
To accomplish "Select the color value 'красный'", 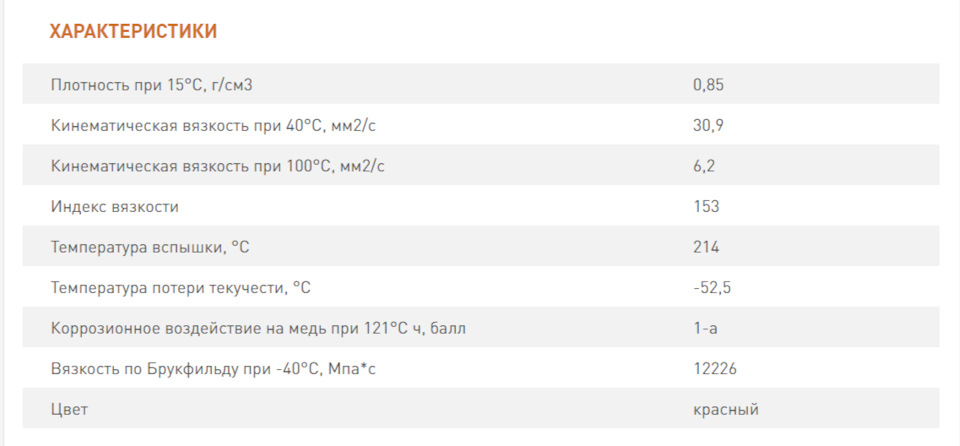I will [x=725, y=410].
